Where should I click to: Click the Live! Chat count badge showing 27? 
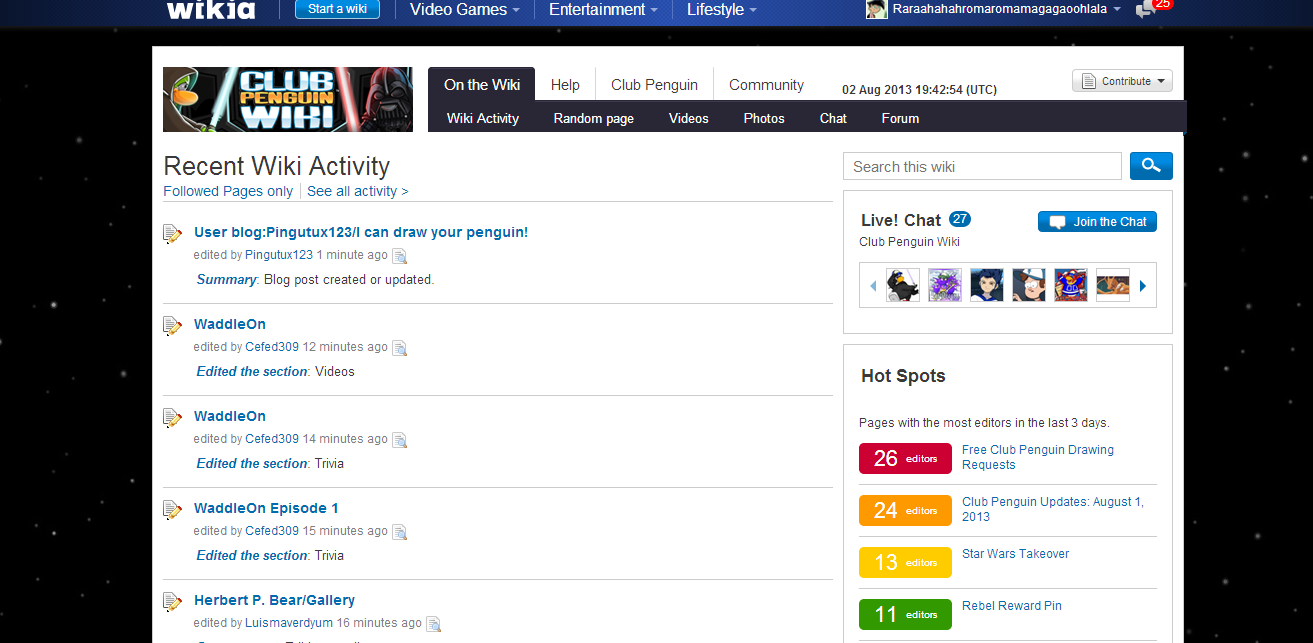[x=960, y=219]
